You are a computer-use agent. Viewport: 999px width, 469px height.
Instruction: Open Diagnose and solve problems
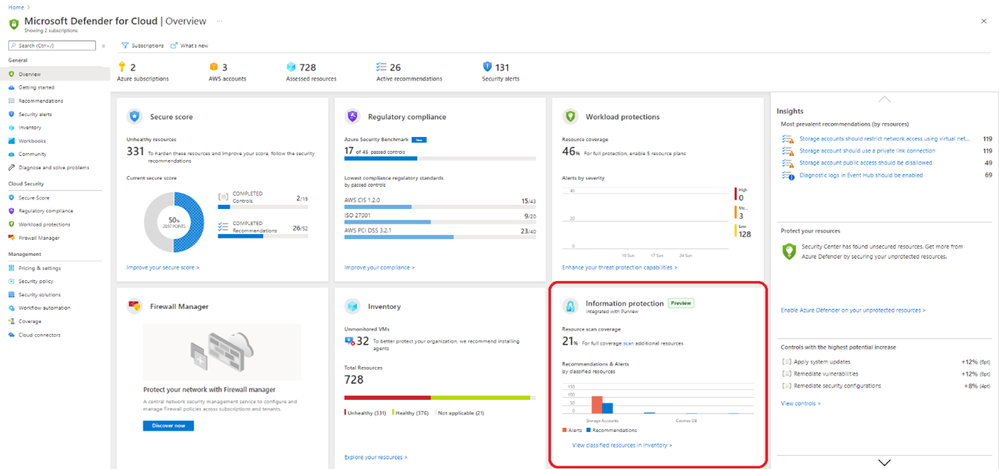(x=54, y=168)
